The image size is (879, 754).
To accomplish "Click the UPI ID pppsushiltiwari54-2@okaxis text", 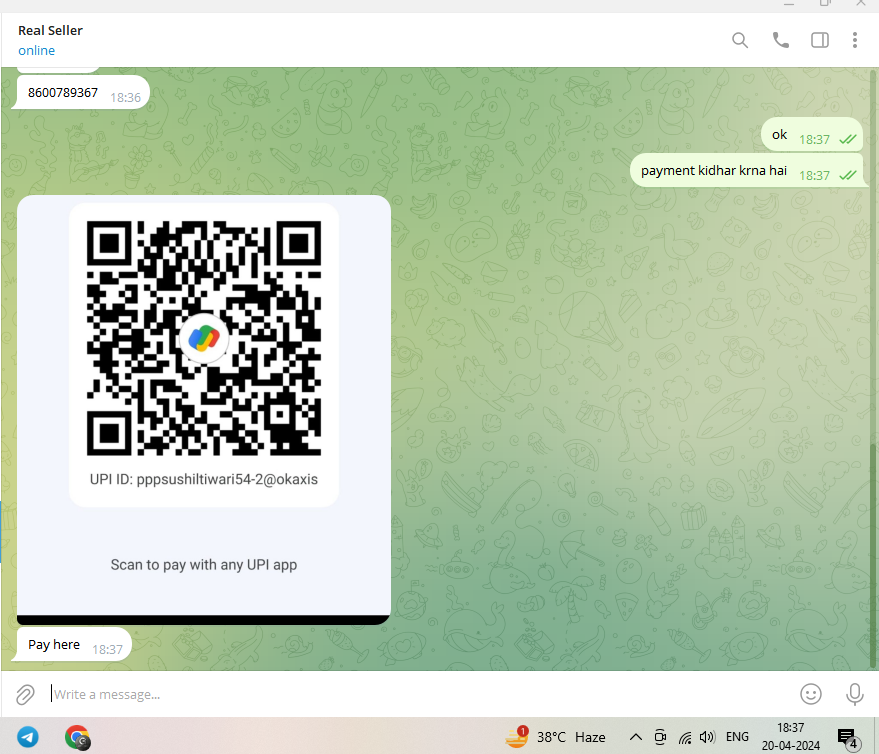I will click(203, 479).
